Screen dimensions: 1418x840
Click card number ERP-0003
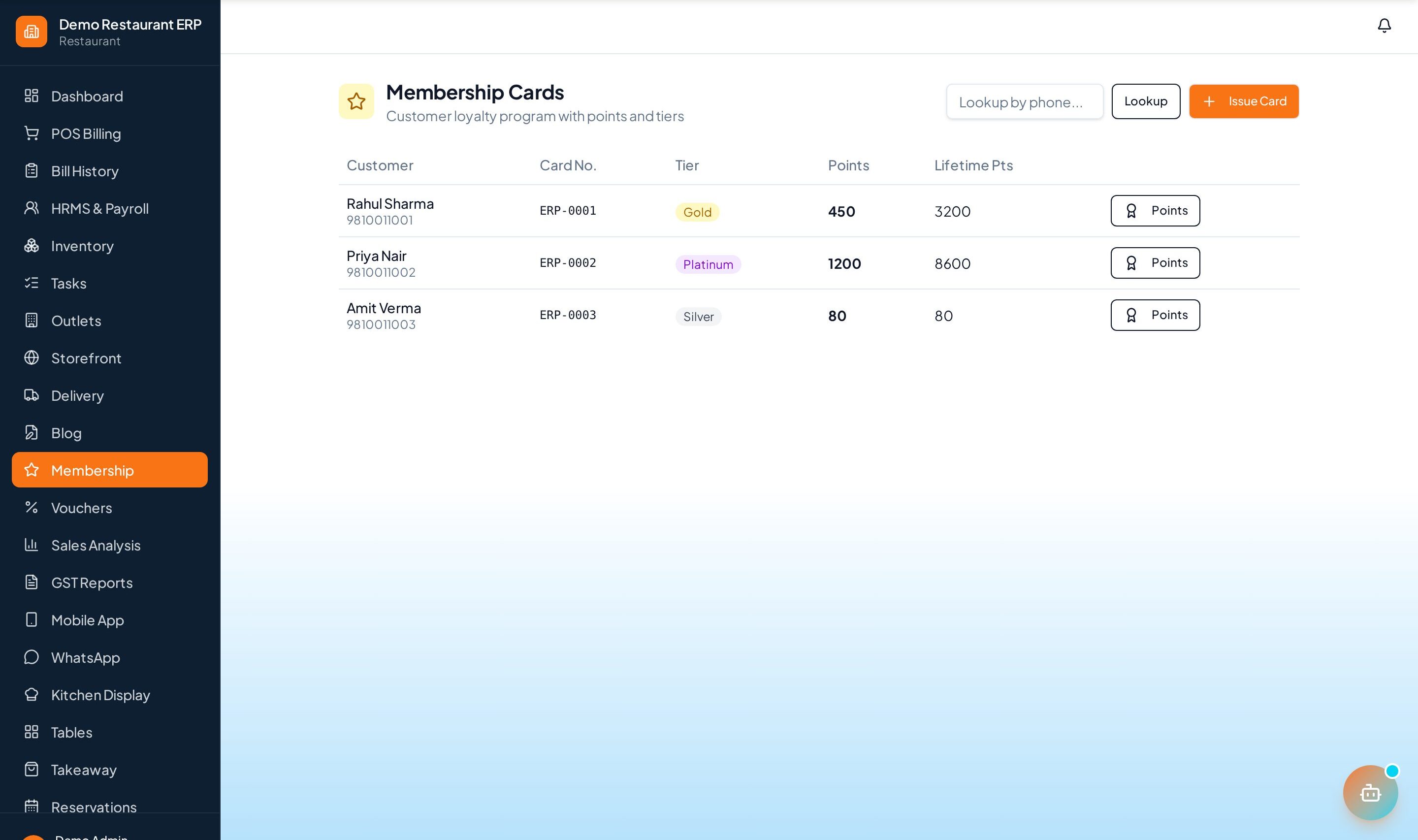pyautogui.click(x=568, y=315)
